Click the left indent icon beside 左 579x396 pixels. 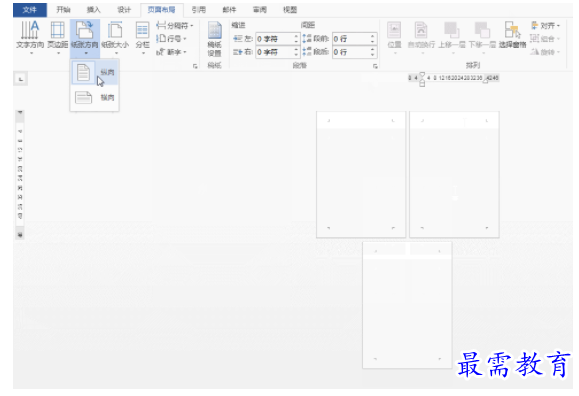[x=238, y=38]
